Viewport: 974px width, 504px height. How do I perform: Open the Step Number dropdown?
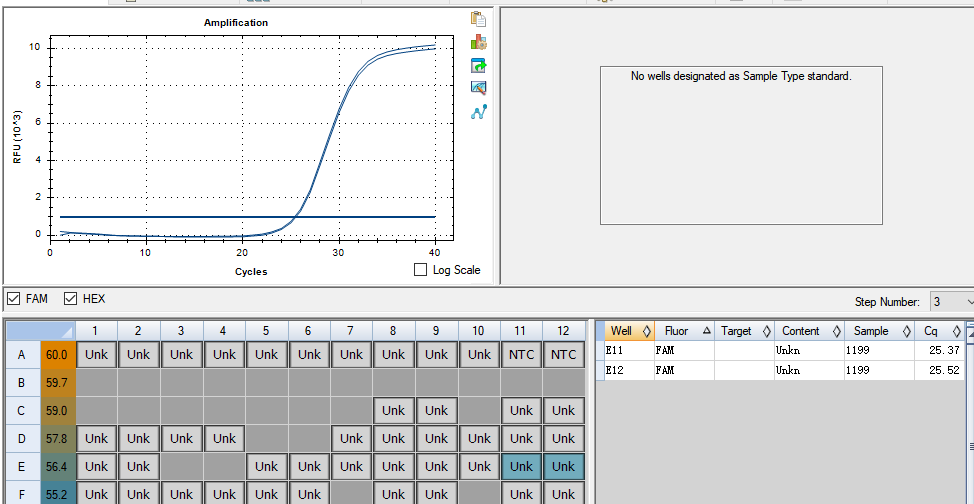951,302
